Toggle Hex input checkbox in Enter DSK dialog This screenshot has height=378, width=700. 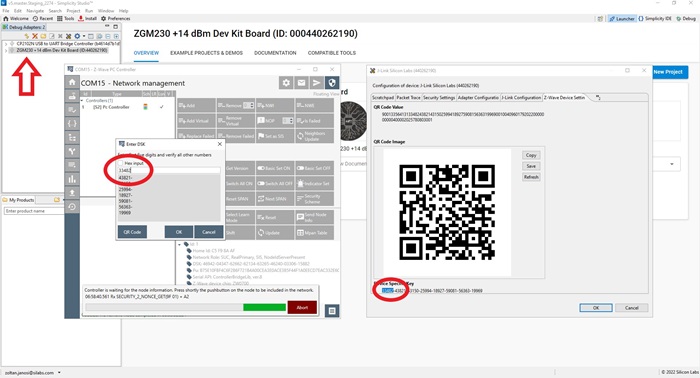coord(121,163)
